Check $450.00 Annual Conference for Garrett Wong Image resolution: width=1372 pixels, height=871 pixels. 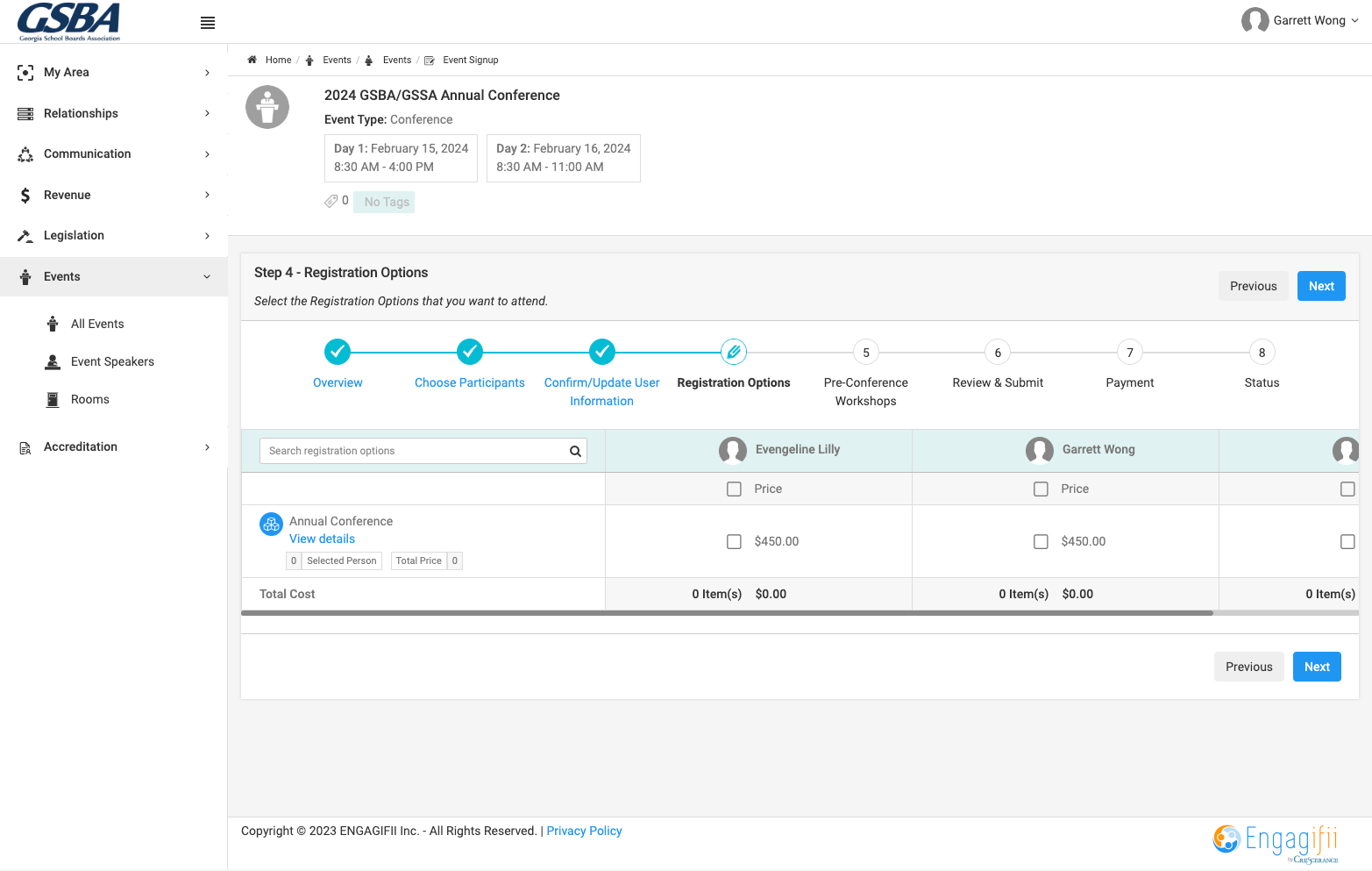tap(1041, 542)
